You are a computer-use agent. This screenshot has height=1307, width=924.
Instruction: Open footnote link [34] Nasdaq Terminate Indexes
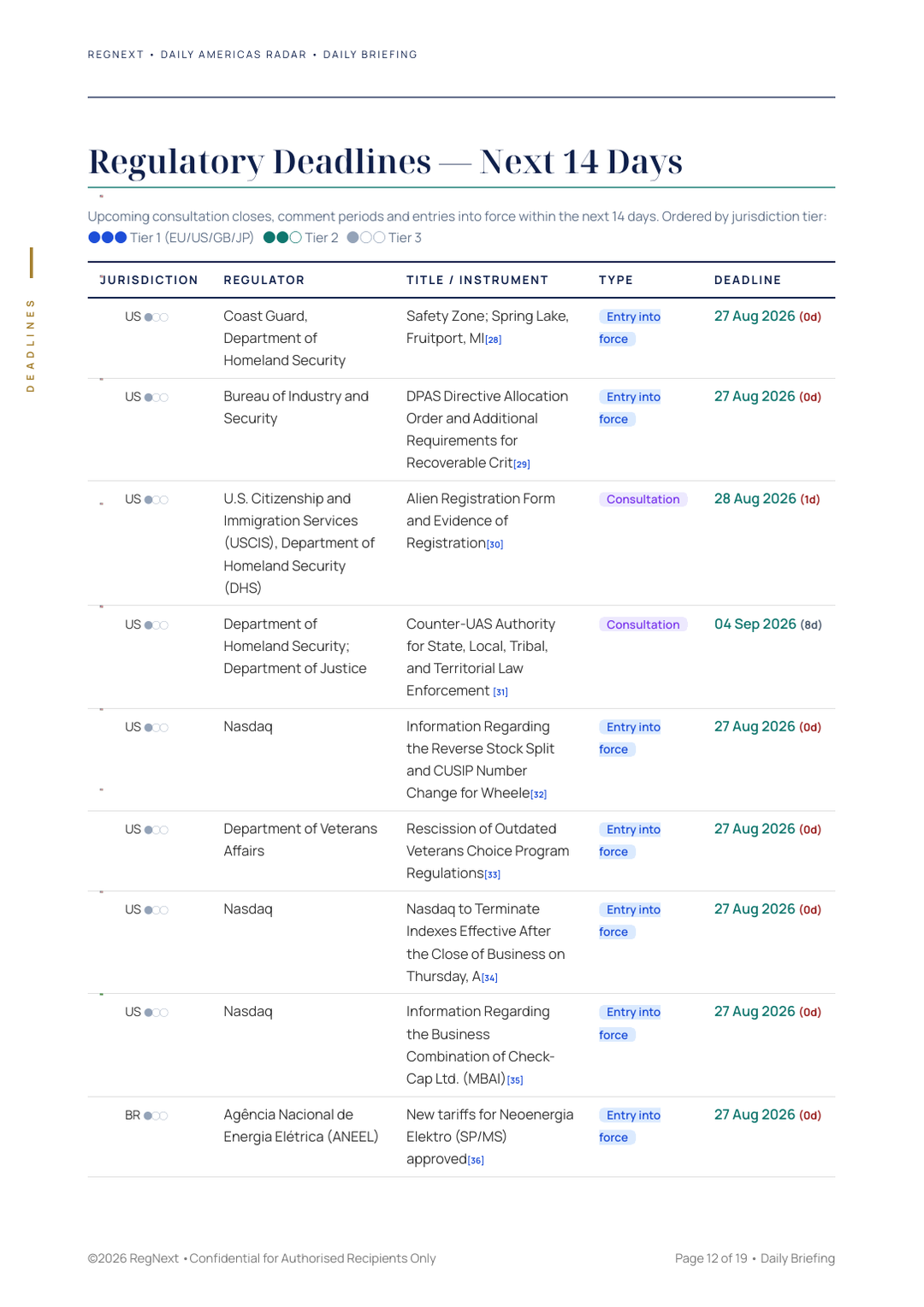[489, 978]
